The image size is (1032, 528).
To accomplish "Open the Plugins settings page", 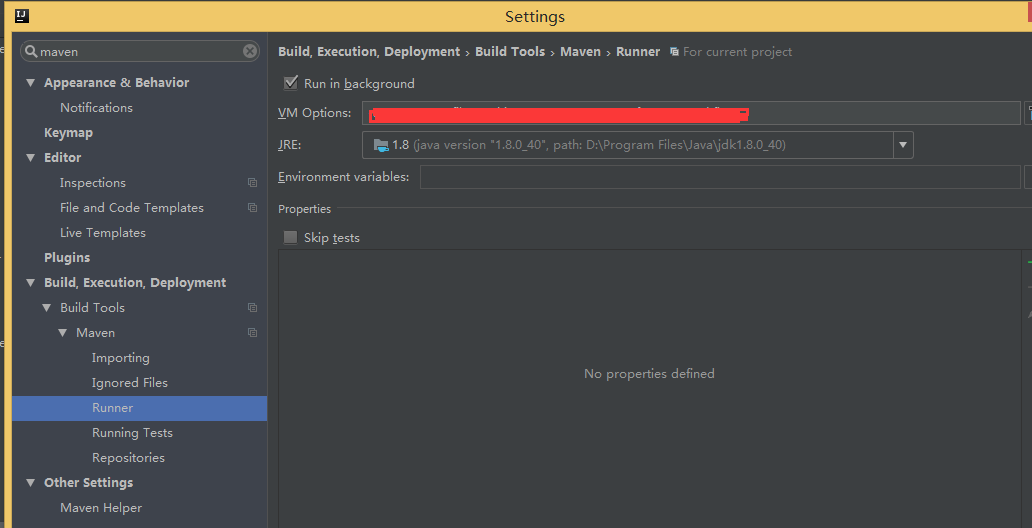I will (x=67, y=257).
